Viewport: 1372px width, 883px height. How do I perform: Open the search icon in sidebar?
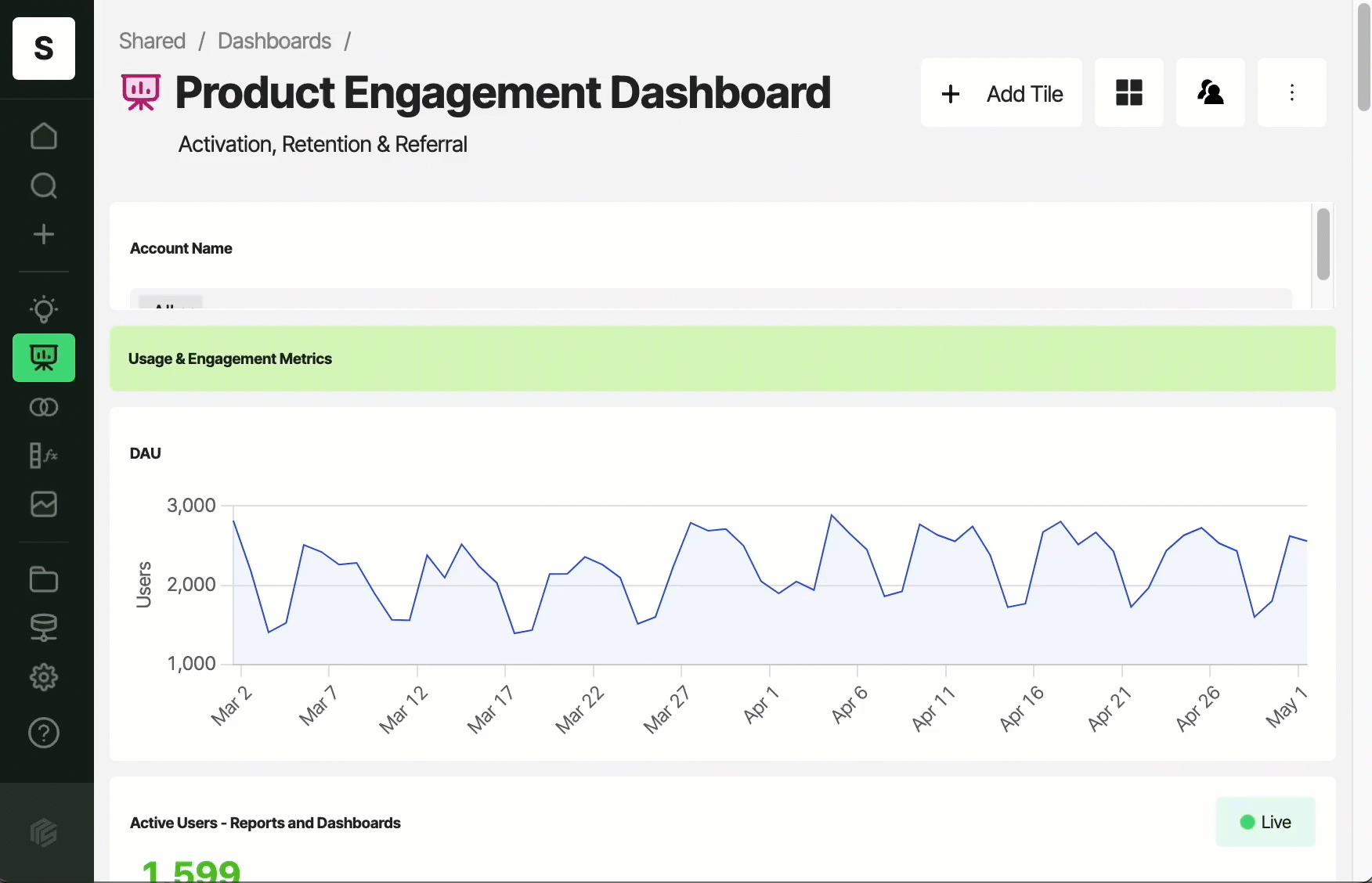[x=44, y=186]
